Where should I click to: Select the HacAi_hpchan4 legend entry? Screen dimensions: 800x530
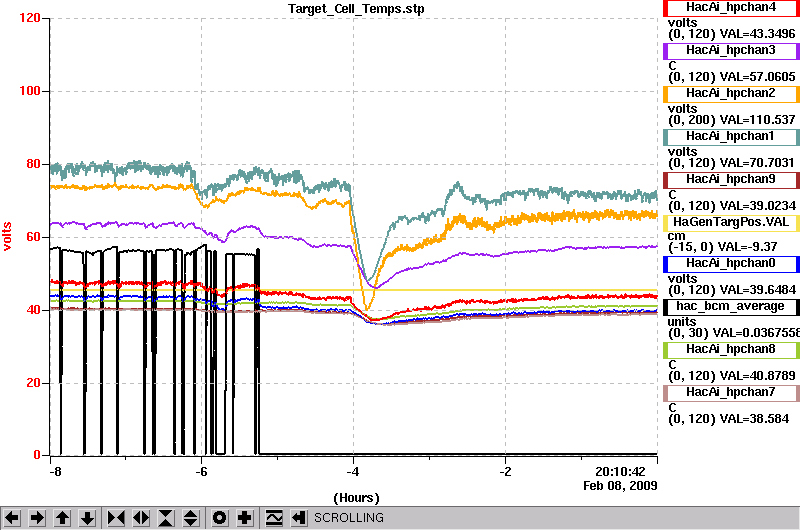[x=731, y=8]
